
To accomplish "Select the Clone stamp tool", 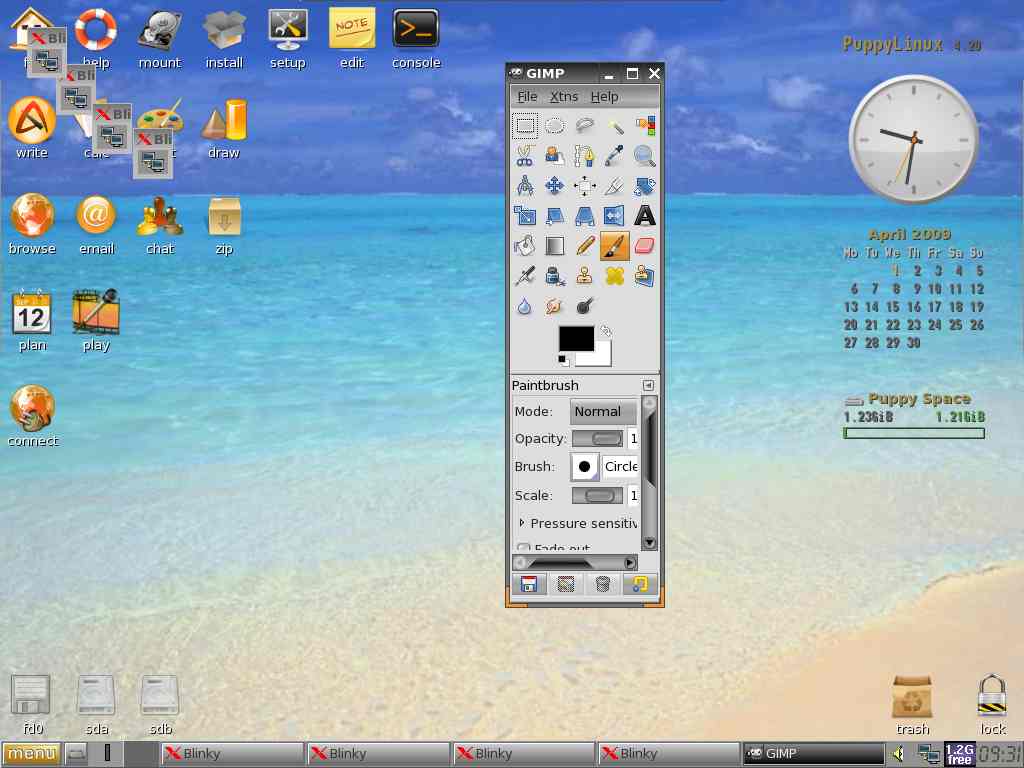I will 584,276.
